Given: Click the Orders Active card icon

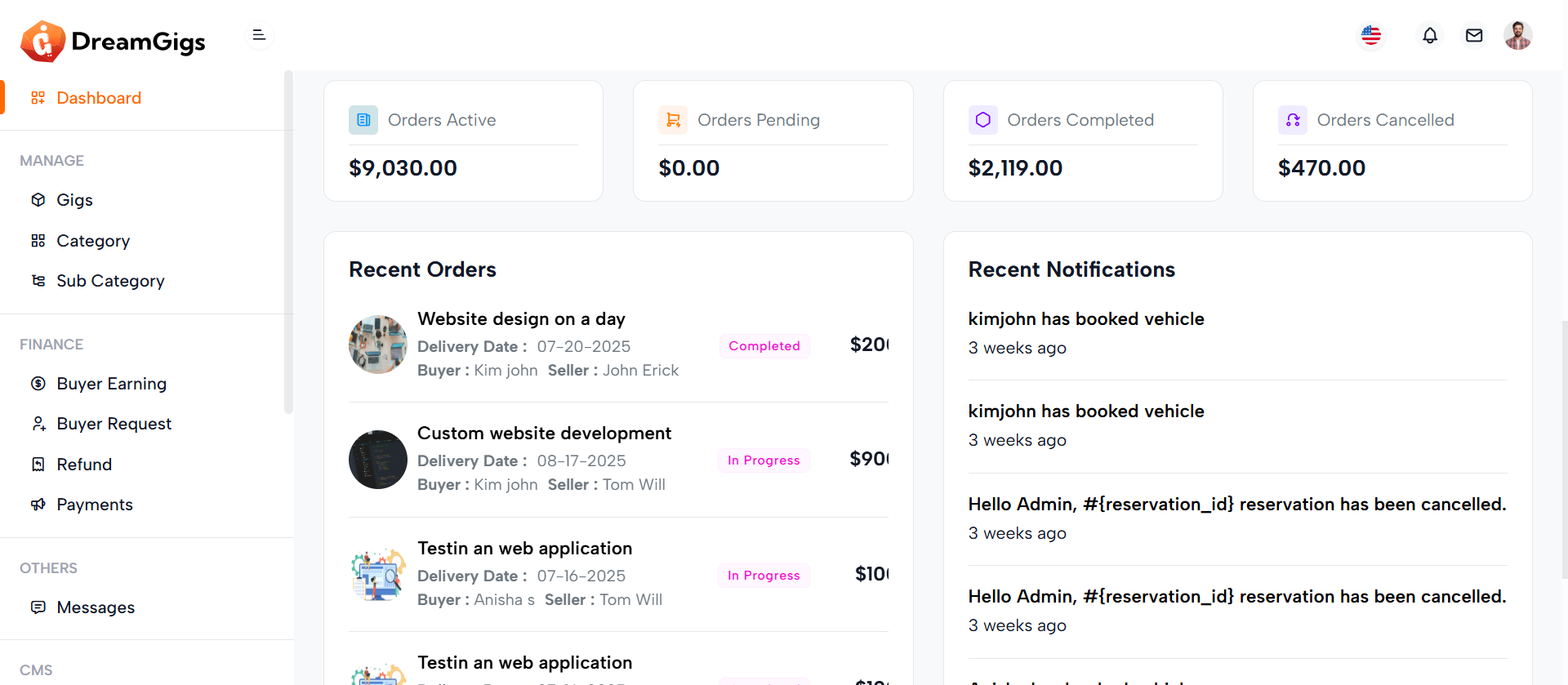Looking at the screenshot, I should (363, 120).
